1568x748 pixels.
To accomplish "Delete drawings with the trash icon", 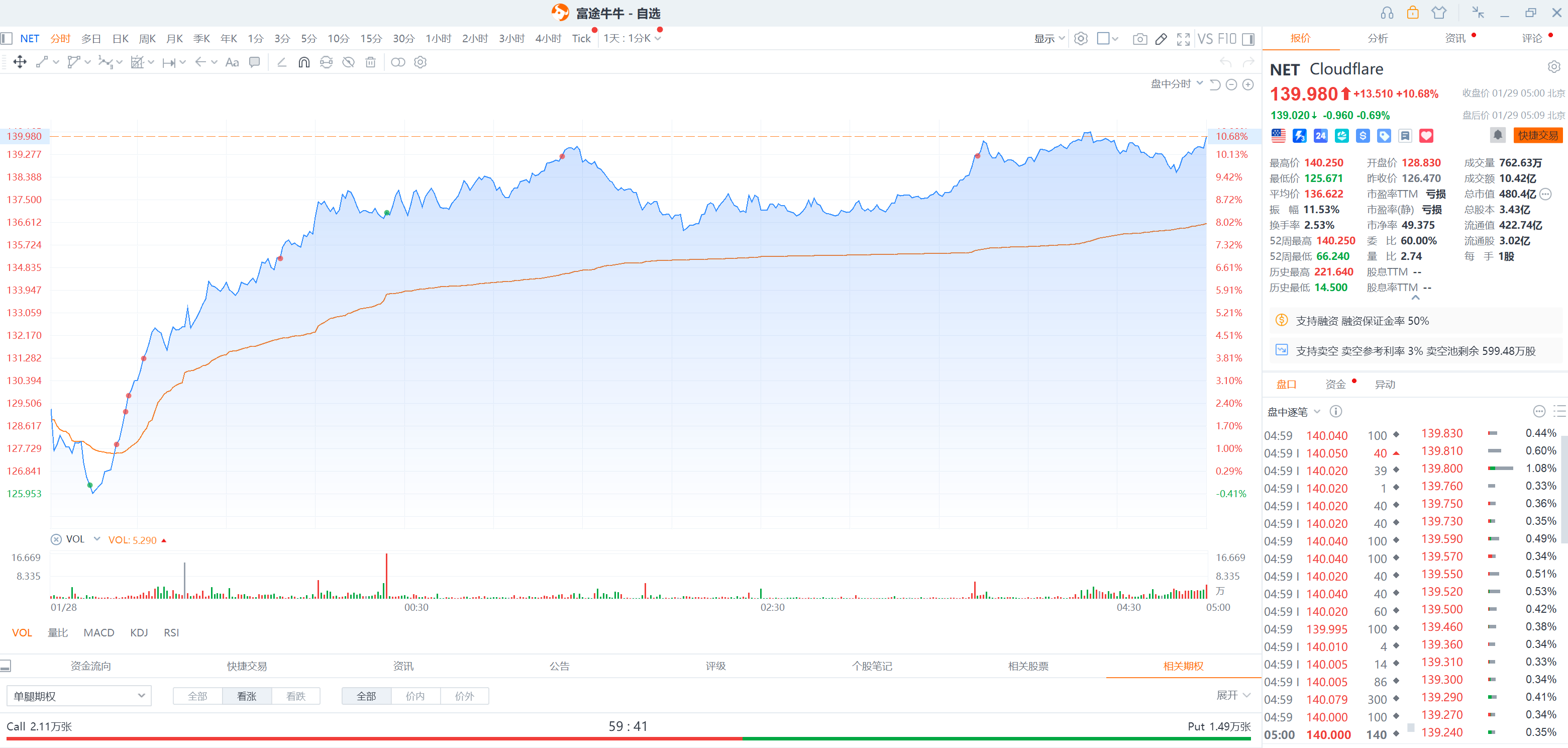I will click(x=370, y=62).
